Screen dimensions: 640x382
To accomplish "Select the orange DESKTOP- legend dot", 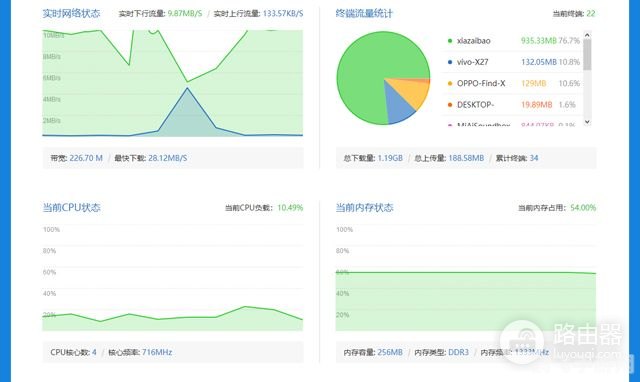I will tap(450, 104).
